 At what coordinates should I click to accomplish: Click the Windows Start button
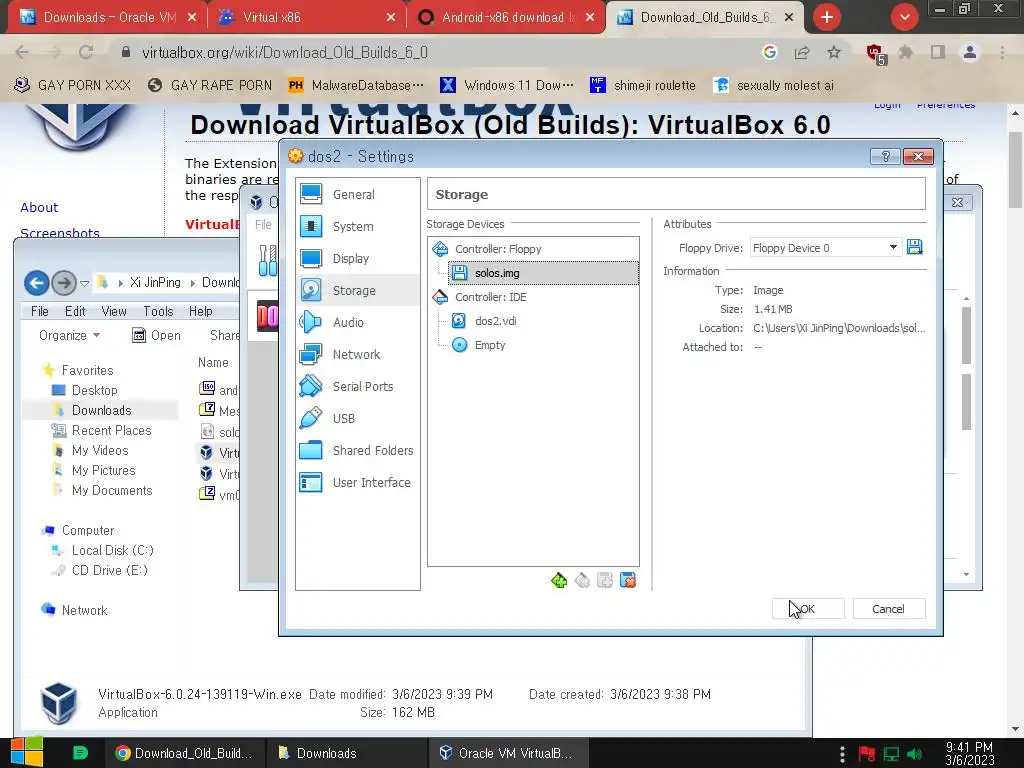[x=27, y=752]
